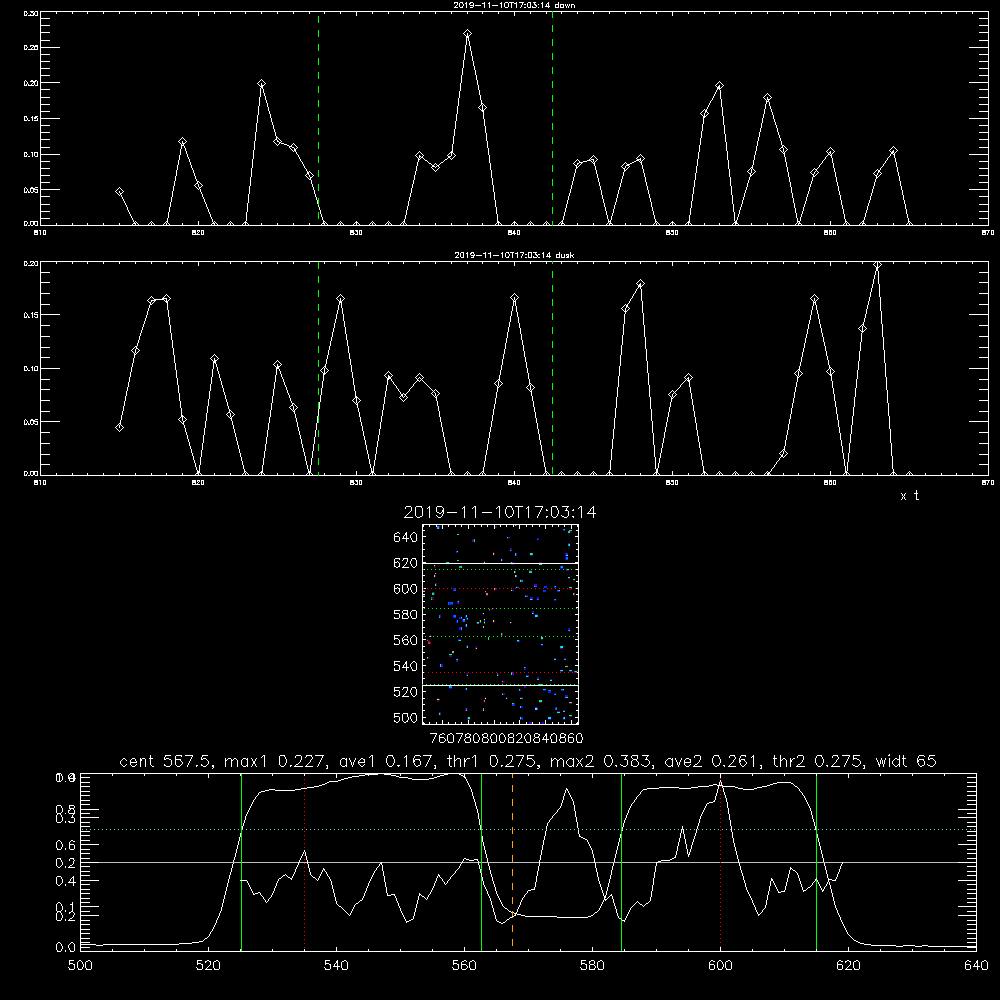Image resolution: width=1000 pixels, height=1000 pixels.
Task: Click the blue dotted threshold line in bottom plot
Action: pyautogui.click(x=528, y=830)
